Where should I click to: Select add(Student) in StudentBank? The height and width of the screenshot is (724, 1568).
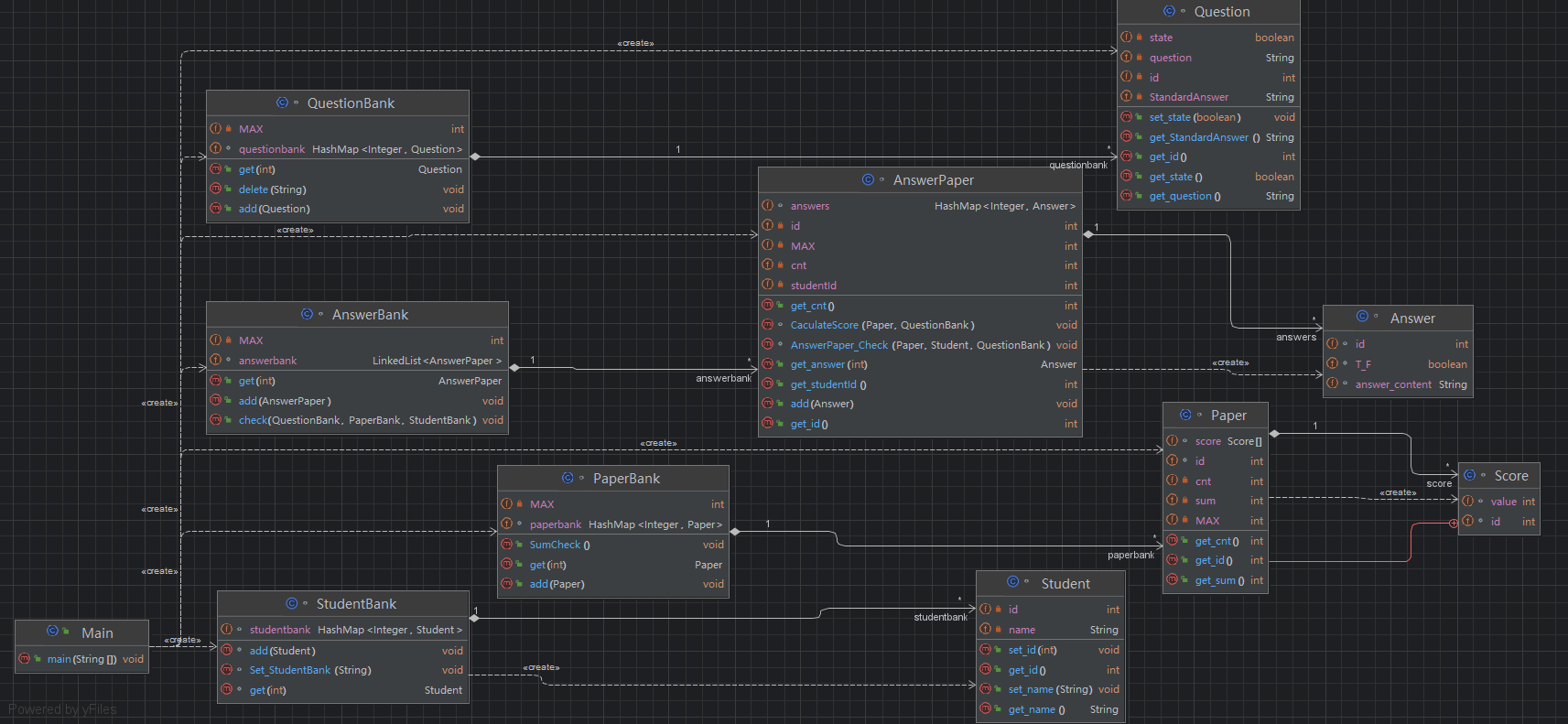[343, 651]
